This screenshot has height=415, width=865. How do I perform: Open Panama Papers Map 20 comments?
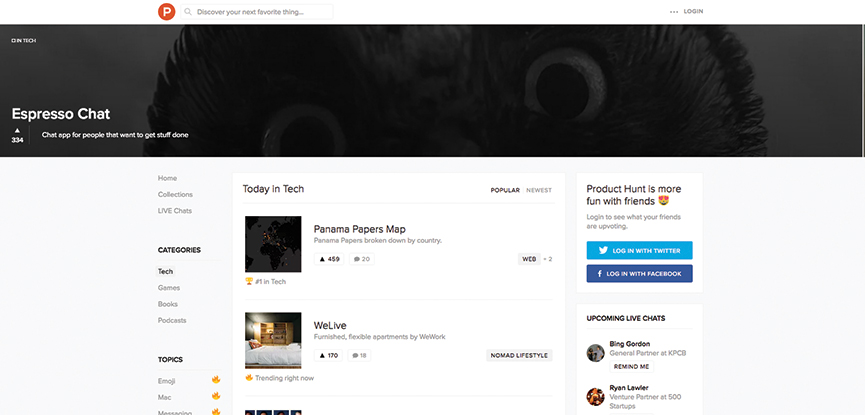coord(362,259)
